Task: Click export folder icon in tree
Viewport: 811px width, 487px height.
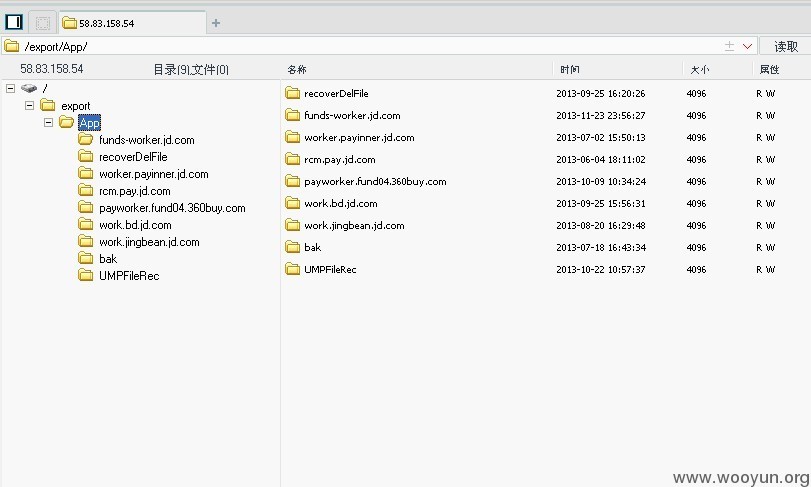Action: click(48, 105)
